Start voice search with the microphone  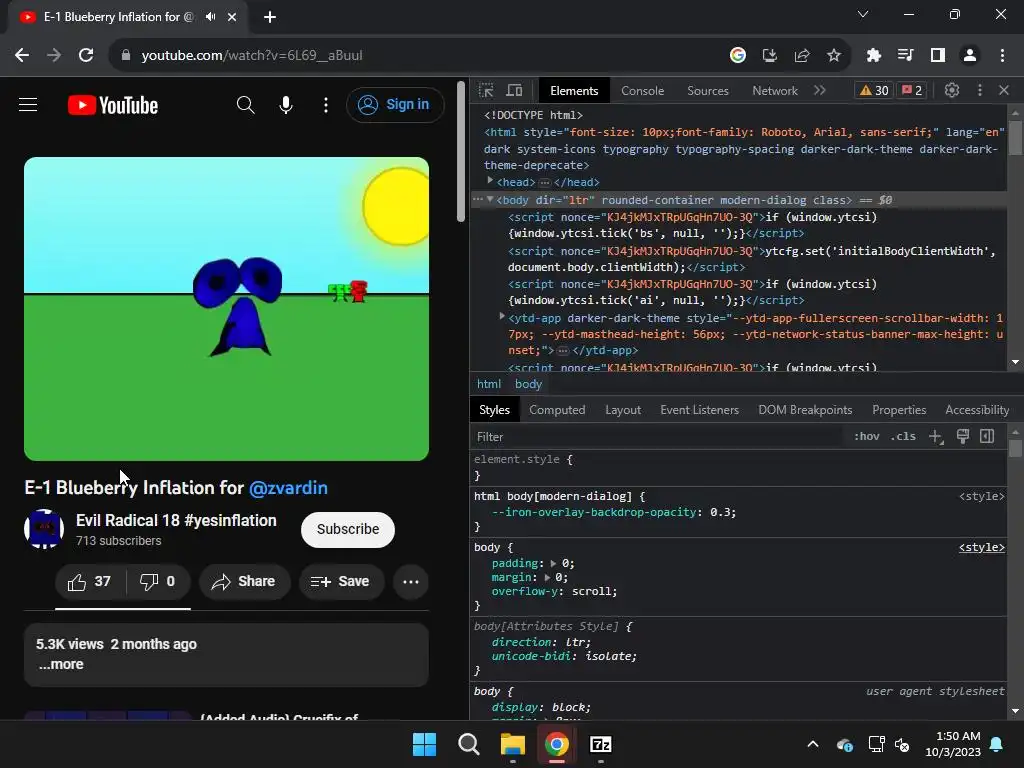(286, 104)
